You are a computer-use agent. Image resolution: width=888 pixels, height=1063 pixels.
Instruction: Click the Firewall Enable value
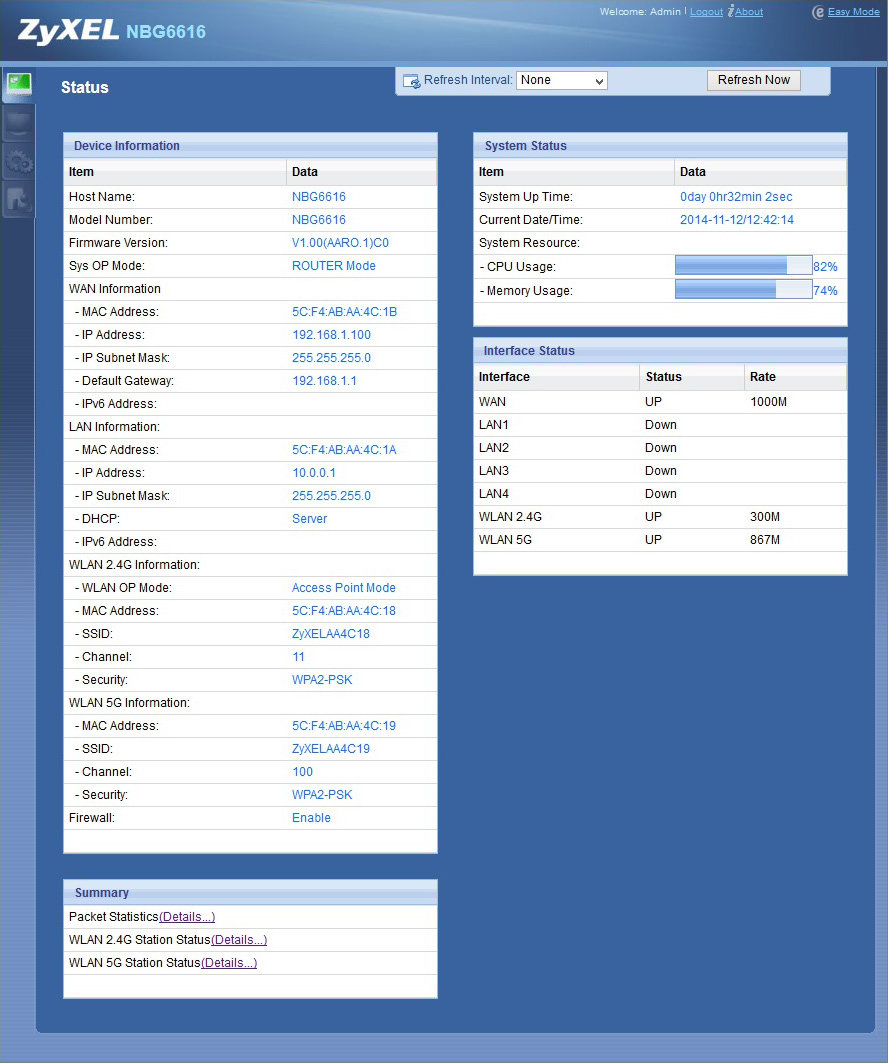pyautogui.click(x=311, y=818)
